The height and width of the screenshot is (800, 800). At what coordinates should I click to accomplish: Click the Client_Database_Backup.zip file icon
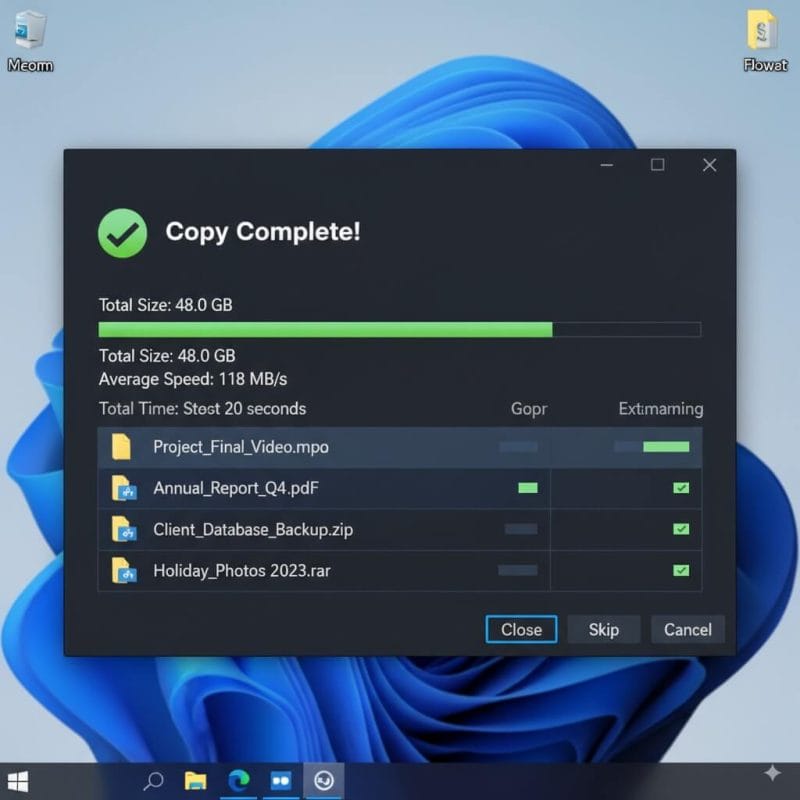[x=123, y=530]
